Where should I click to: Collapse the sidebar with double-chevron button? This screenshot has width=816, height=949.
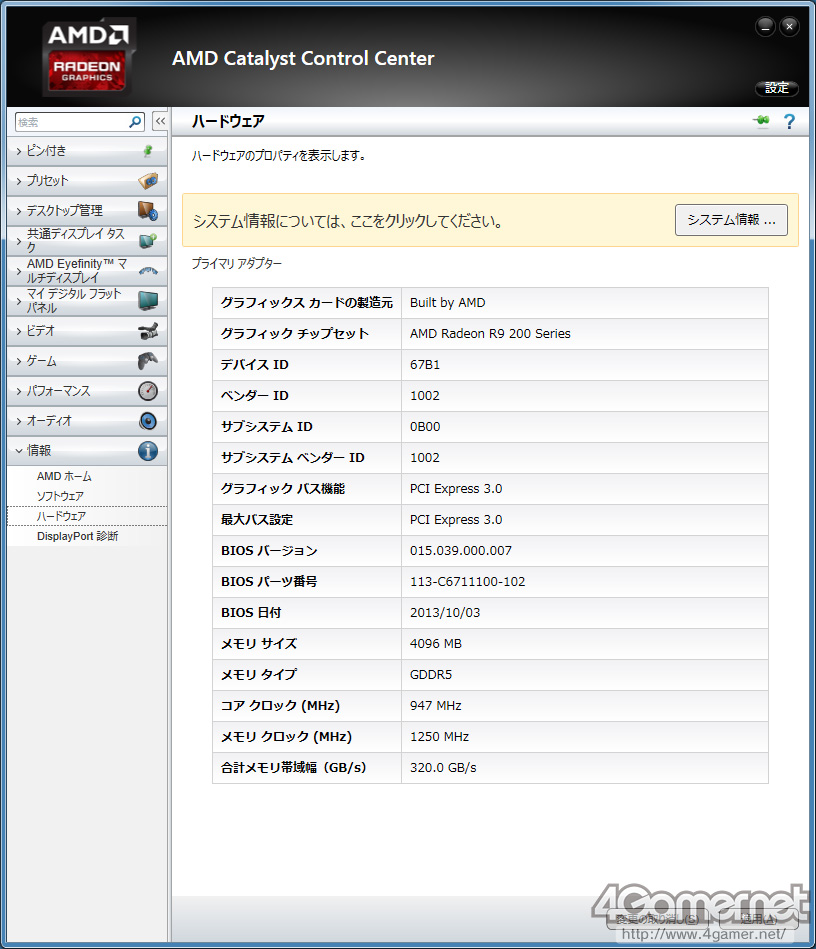[160, 122]
